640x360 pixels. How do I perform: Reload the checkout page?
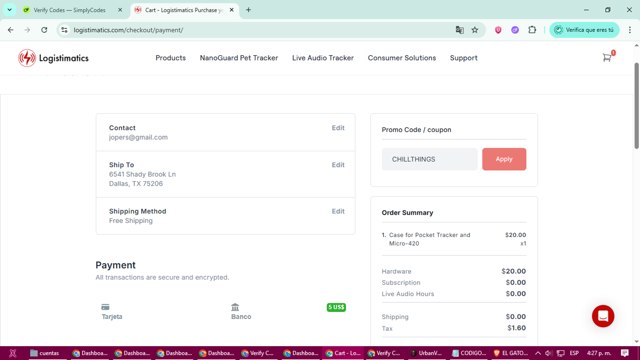[44, 30]
